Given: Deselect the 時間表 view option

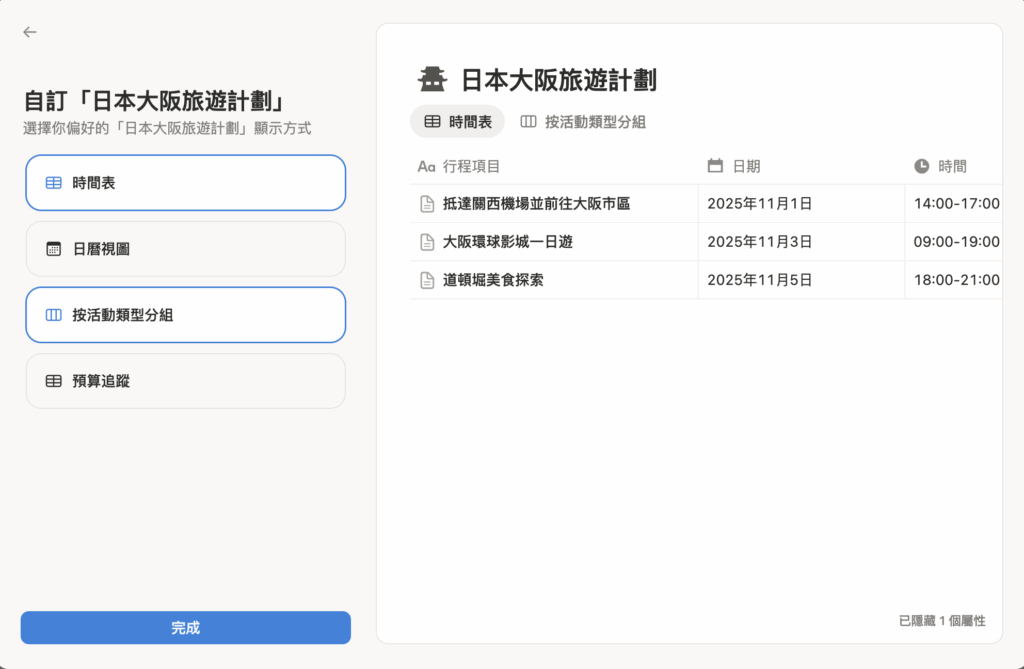Looking at the screenshot, I should pos(185,183).
